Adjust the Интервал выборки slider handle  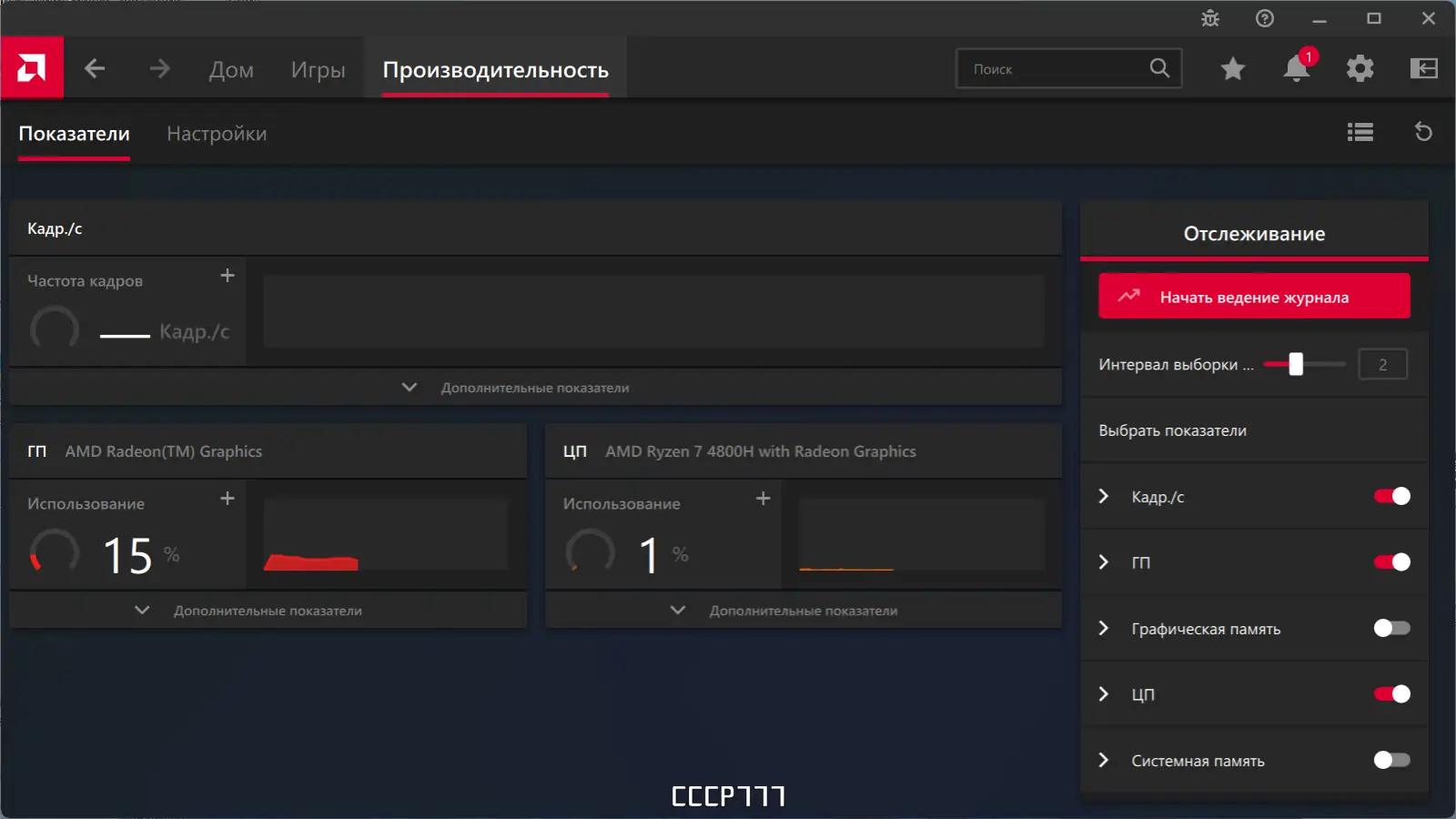pos(1296,364)
